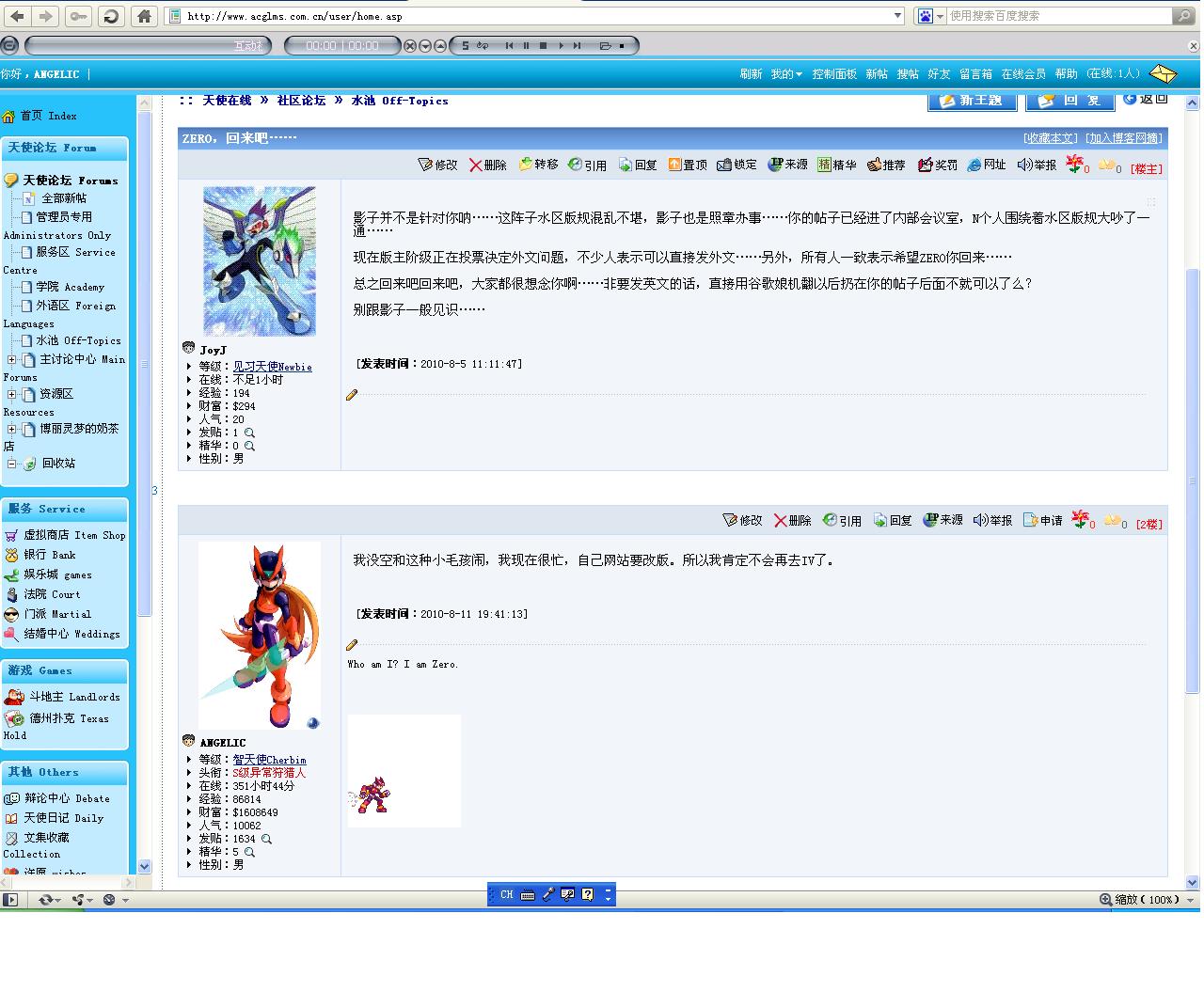Click 引用 quote icon in first post
Image resolution: width=1204 pixels, height=992 pixels.
click(575, 165)
